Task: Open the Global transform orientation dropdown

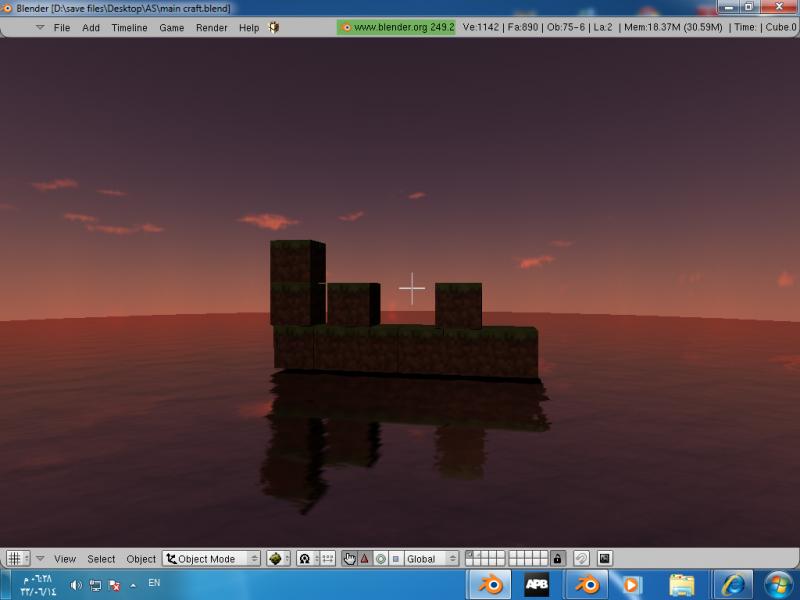Action: coord(430,559)
